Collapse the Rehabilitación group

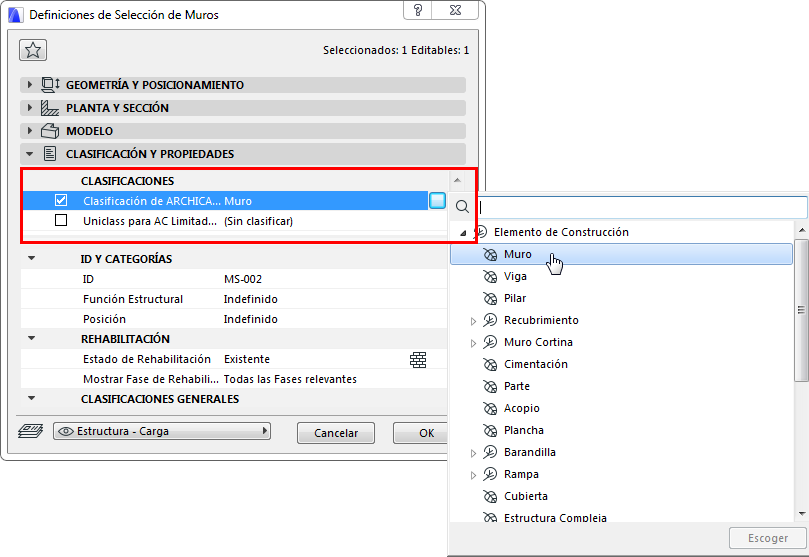click(31, 338)
